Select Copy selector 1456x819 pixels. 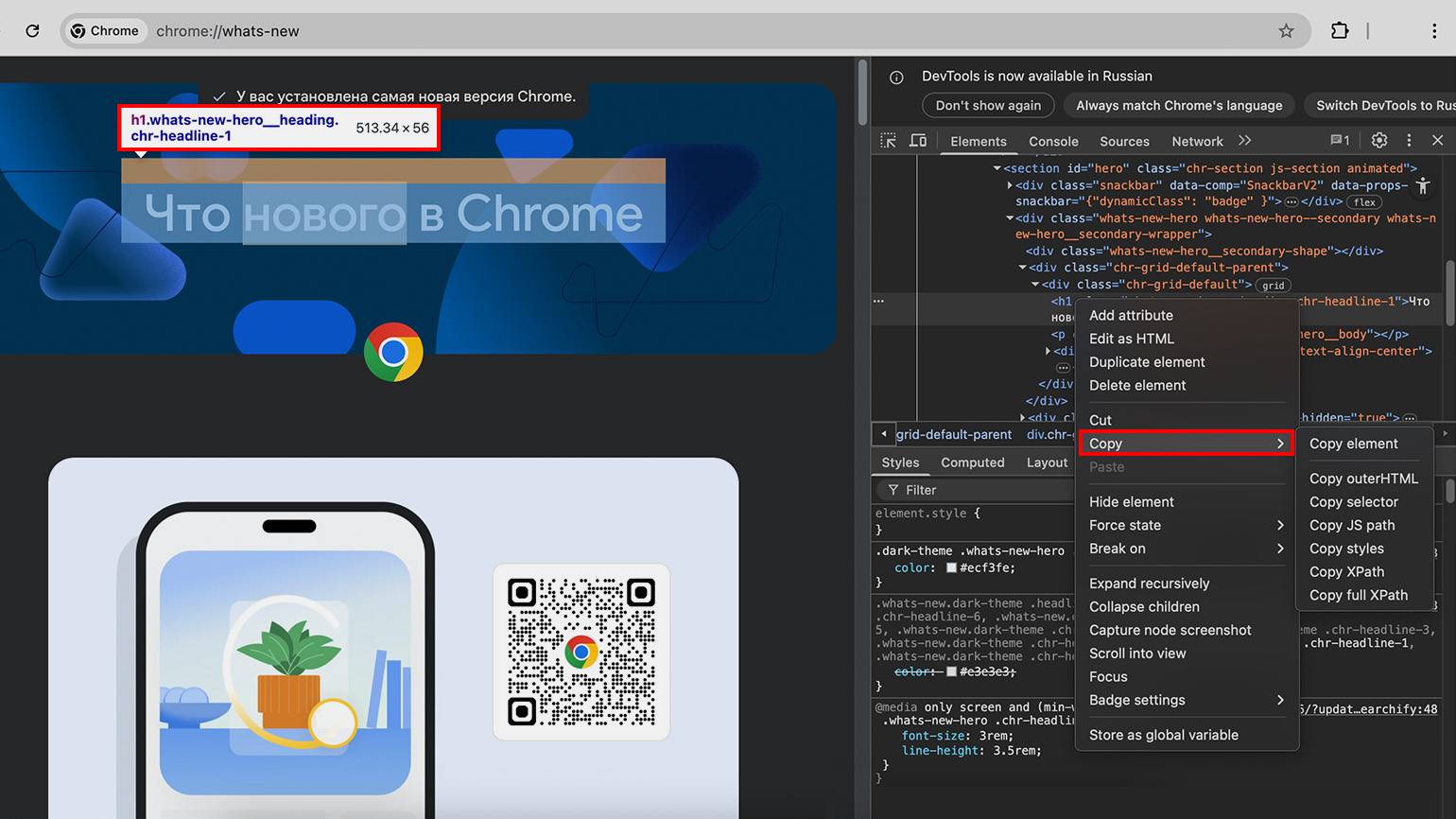1366,502
